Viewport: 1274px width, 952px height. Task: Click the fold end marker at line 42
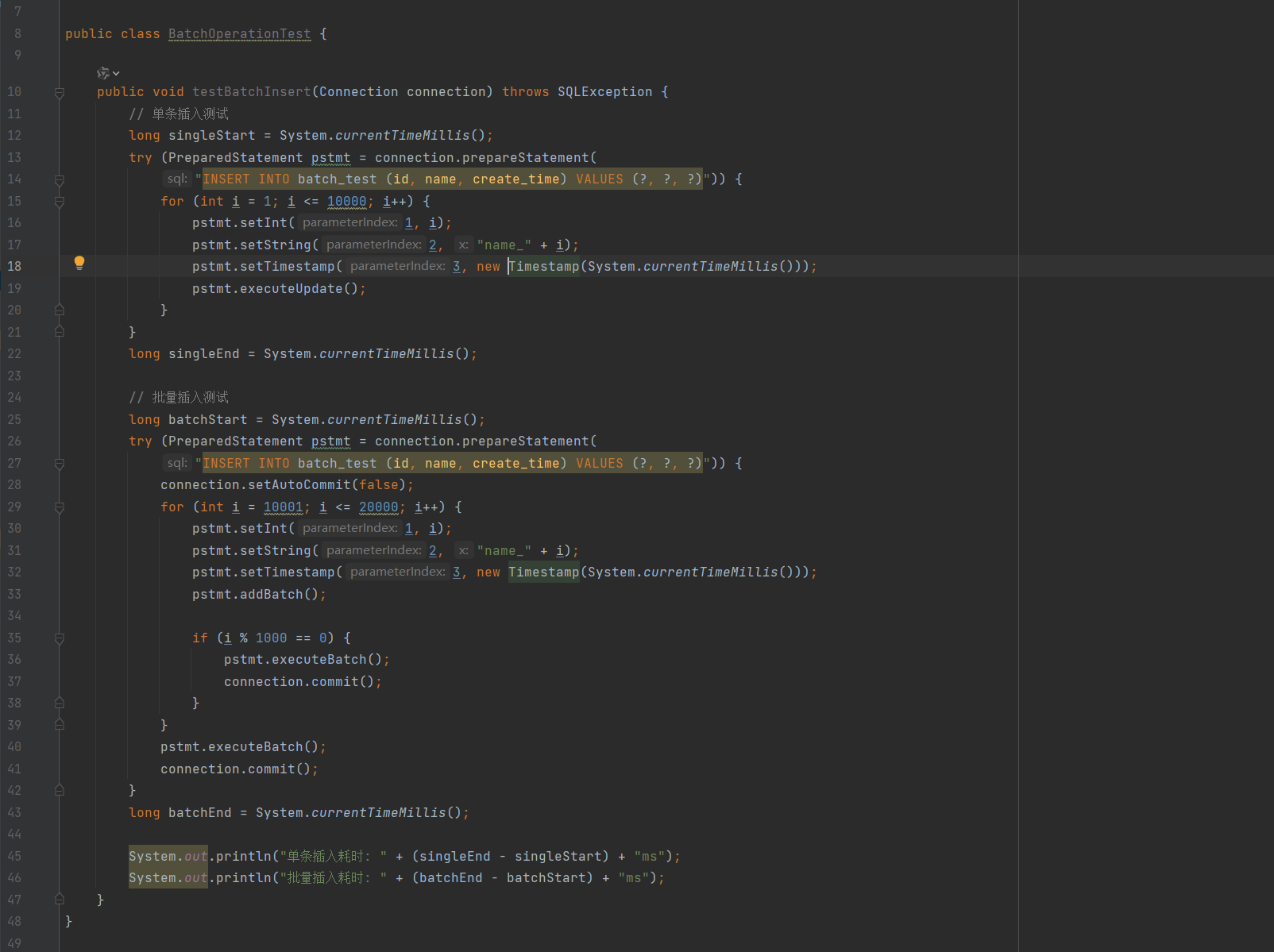60,790
